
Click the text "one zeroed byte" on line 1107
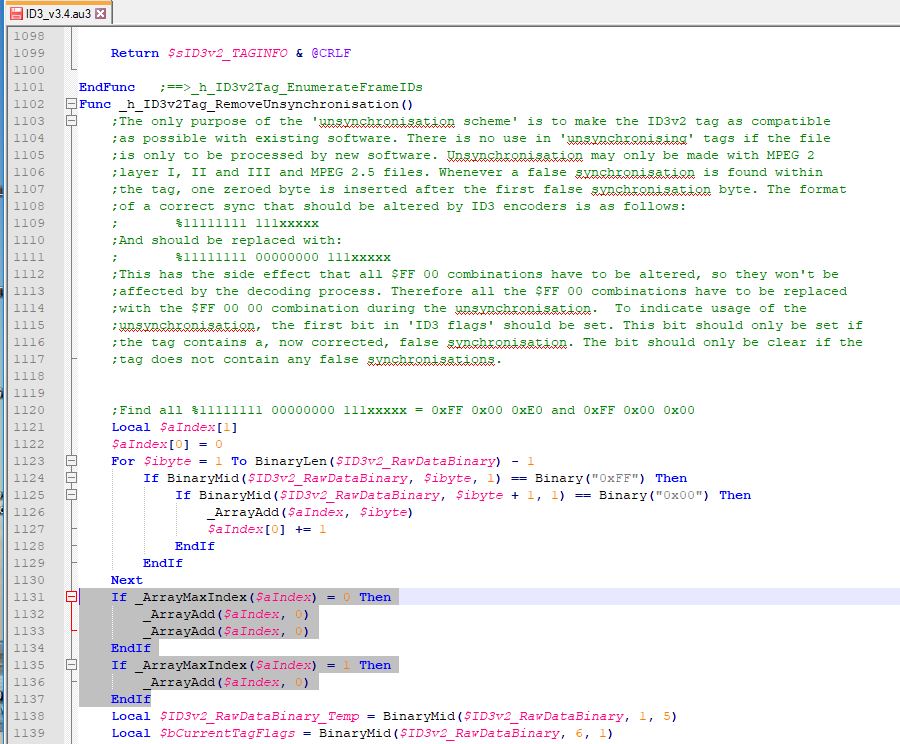pos(251,189)
